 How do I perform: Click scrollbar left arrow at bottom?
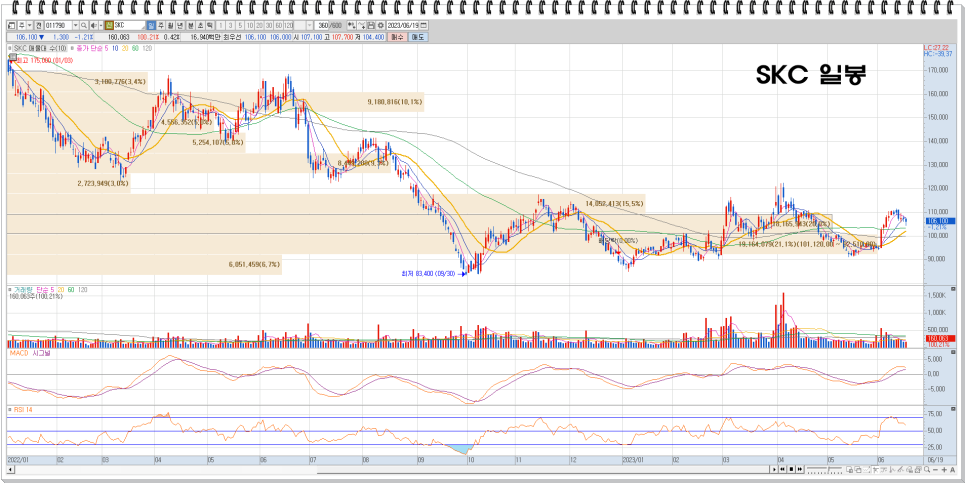(10, 470)
